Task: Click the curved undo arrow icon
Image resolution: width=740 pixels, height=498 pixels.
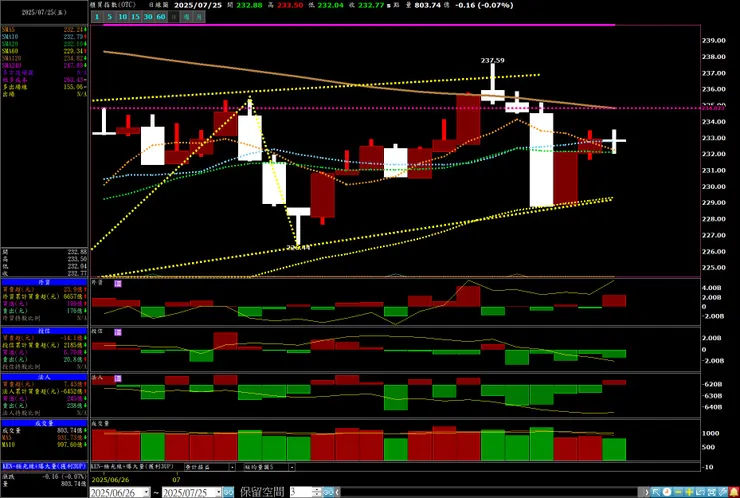Action: [x=700, y=492]
